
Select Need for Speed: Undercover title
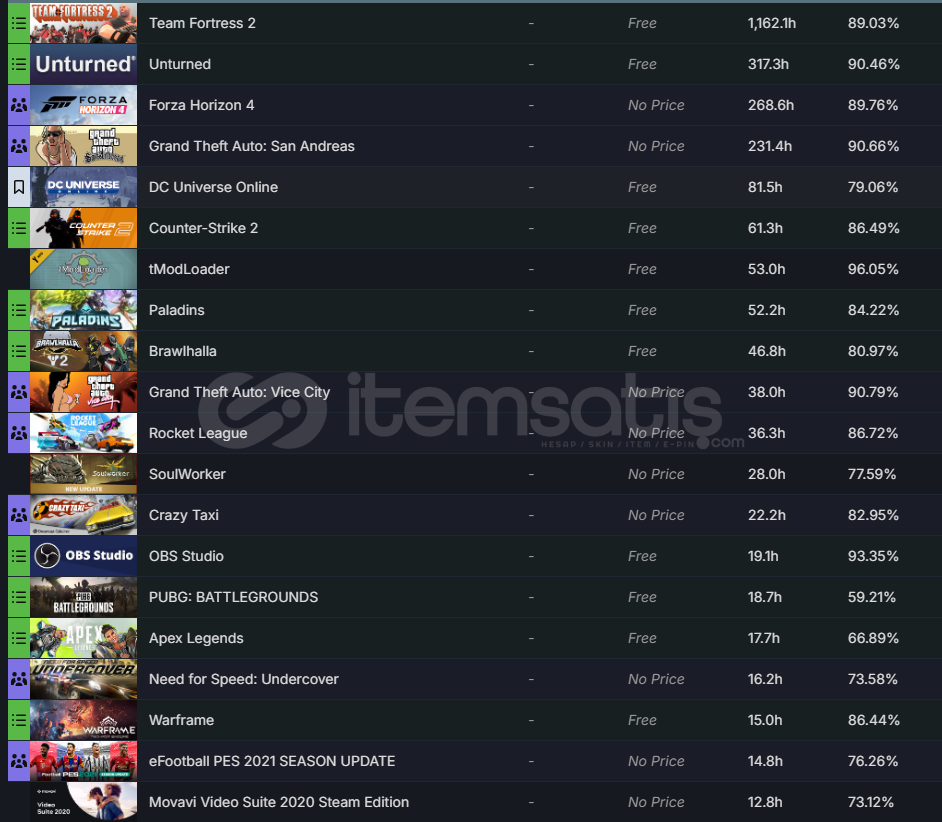(x=244, y=679)
